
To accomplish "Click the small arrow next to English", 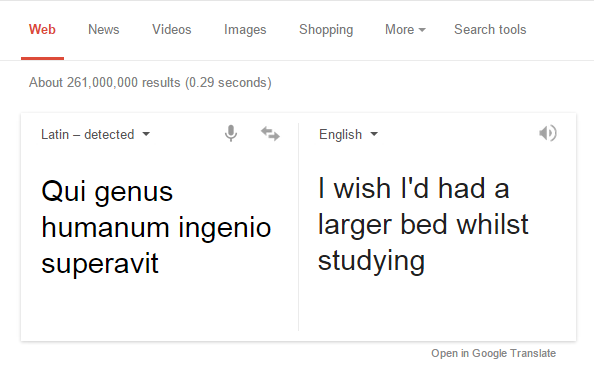I will click(x=374, y=134).
